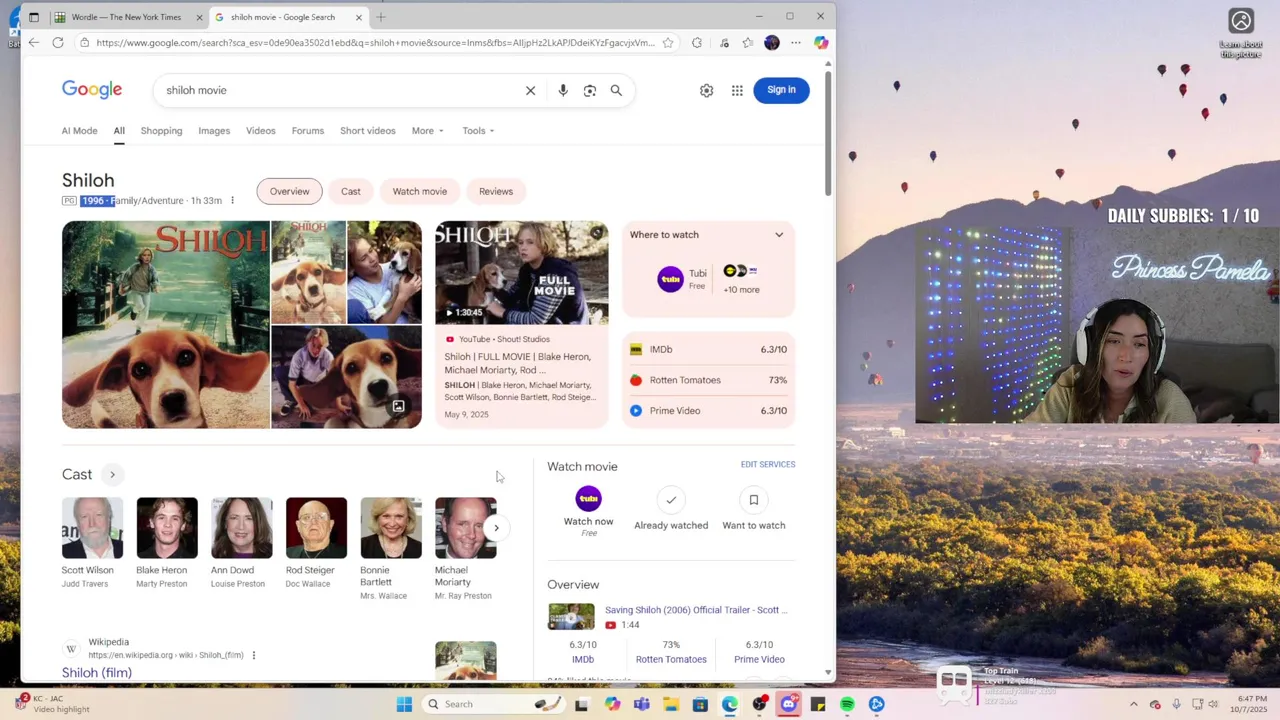Bookmark this page with the star icon
The width and height of the screenshot is (1280, 720).
click(668, 43)
